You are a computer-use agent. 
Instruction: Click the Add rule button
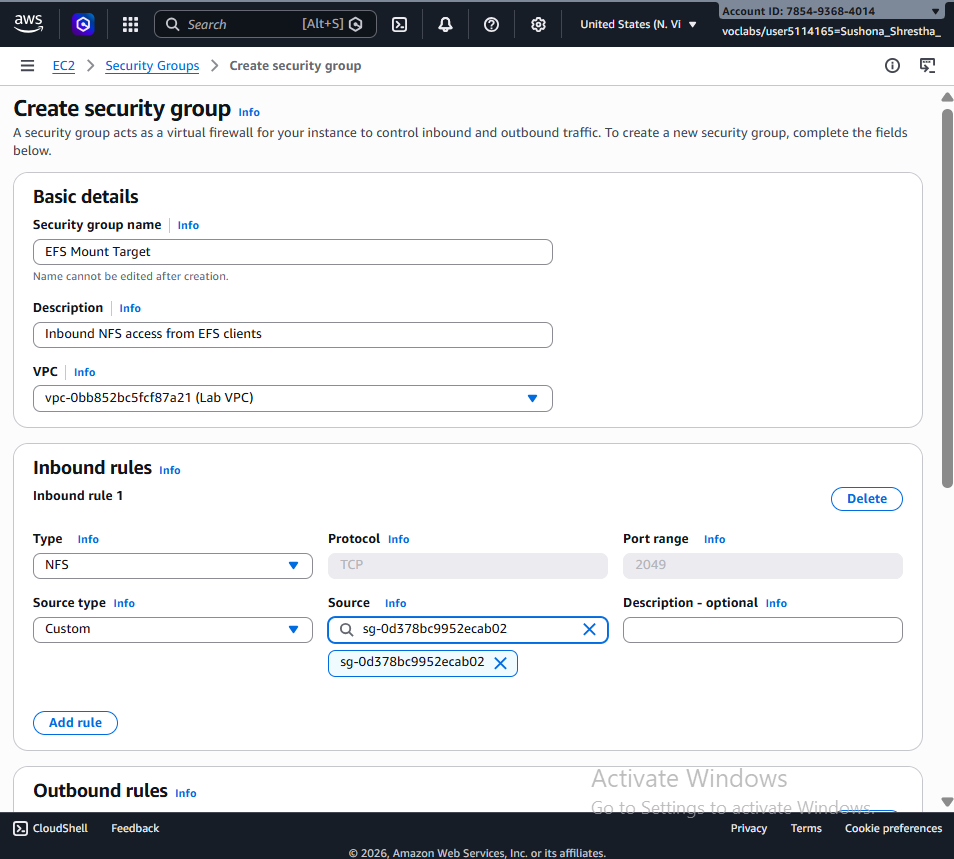point(75,723)
